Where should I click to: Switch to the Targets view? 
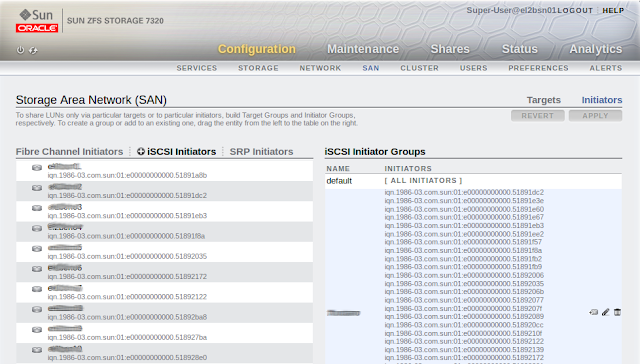tap(544, 100)
